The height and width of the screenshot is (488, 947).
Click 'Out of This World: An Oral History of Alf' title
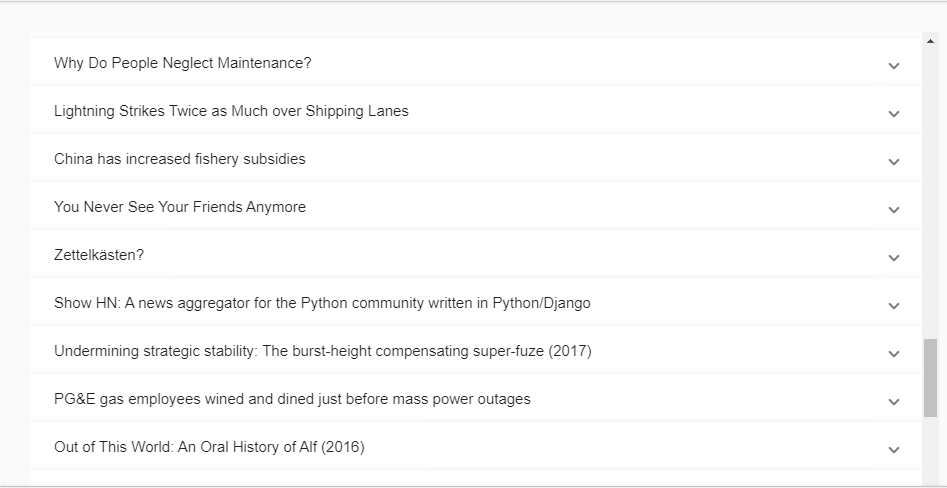tap(209, 447)
